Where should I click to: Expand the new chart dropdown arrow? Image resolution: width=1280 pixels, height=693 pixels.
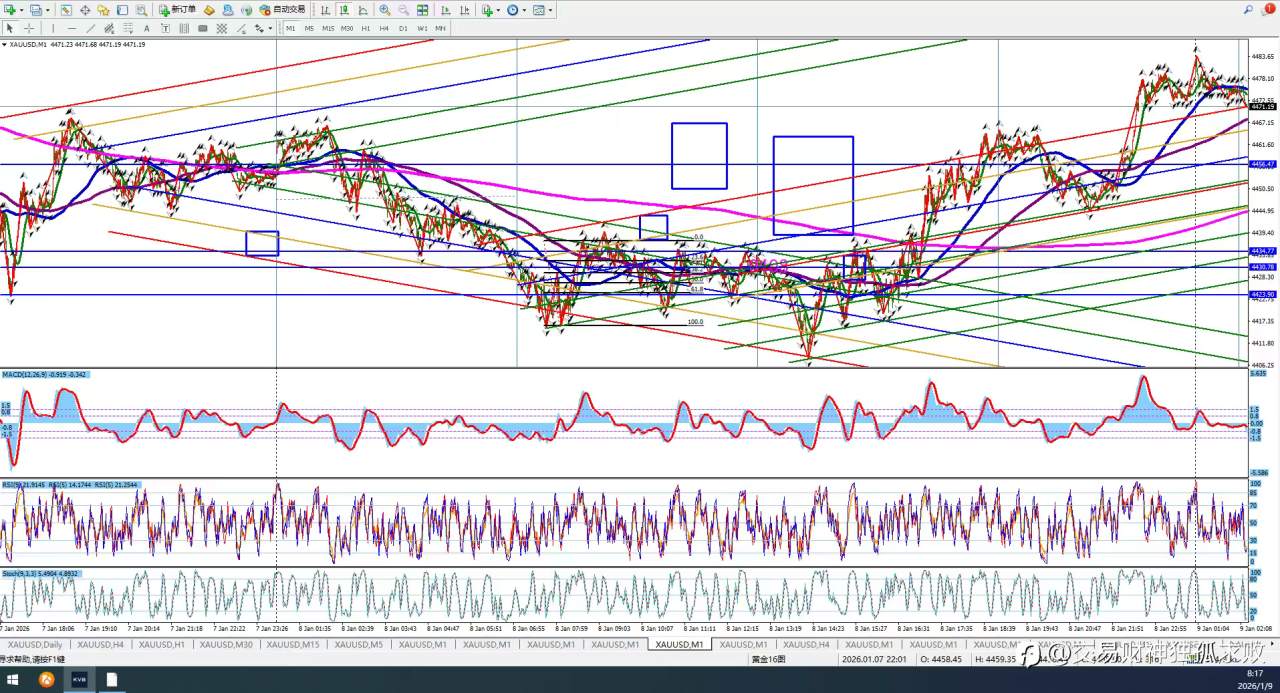(x=22, y=10)
